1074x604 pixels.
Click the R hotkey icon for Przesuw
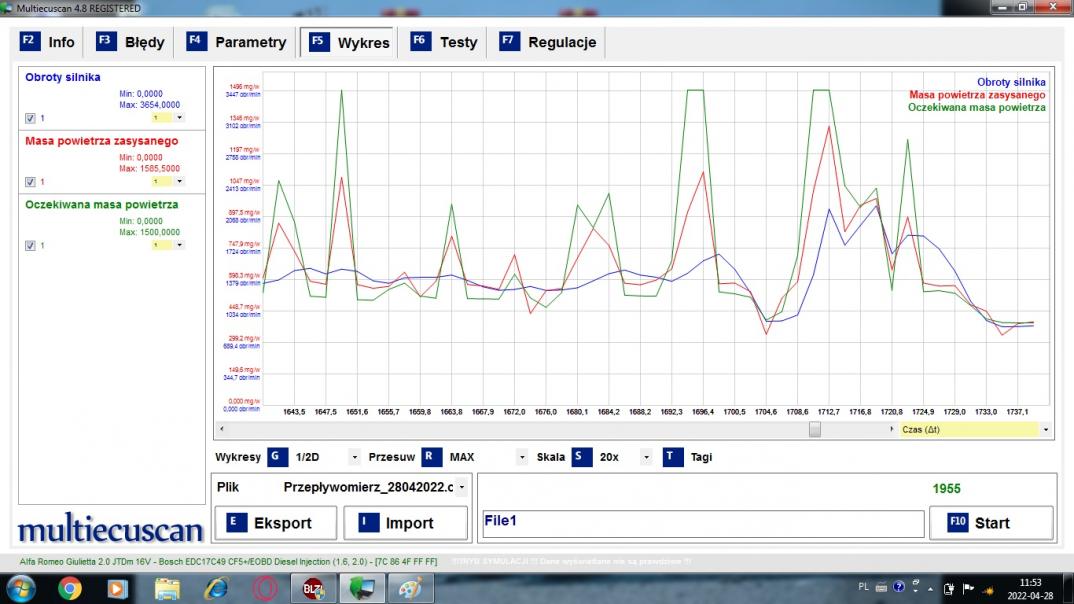click(x=431, y=457)
